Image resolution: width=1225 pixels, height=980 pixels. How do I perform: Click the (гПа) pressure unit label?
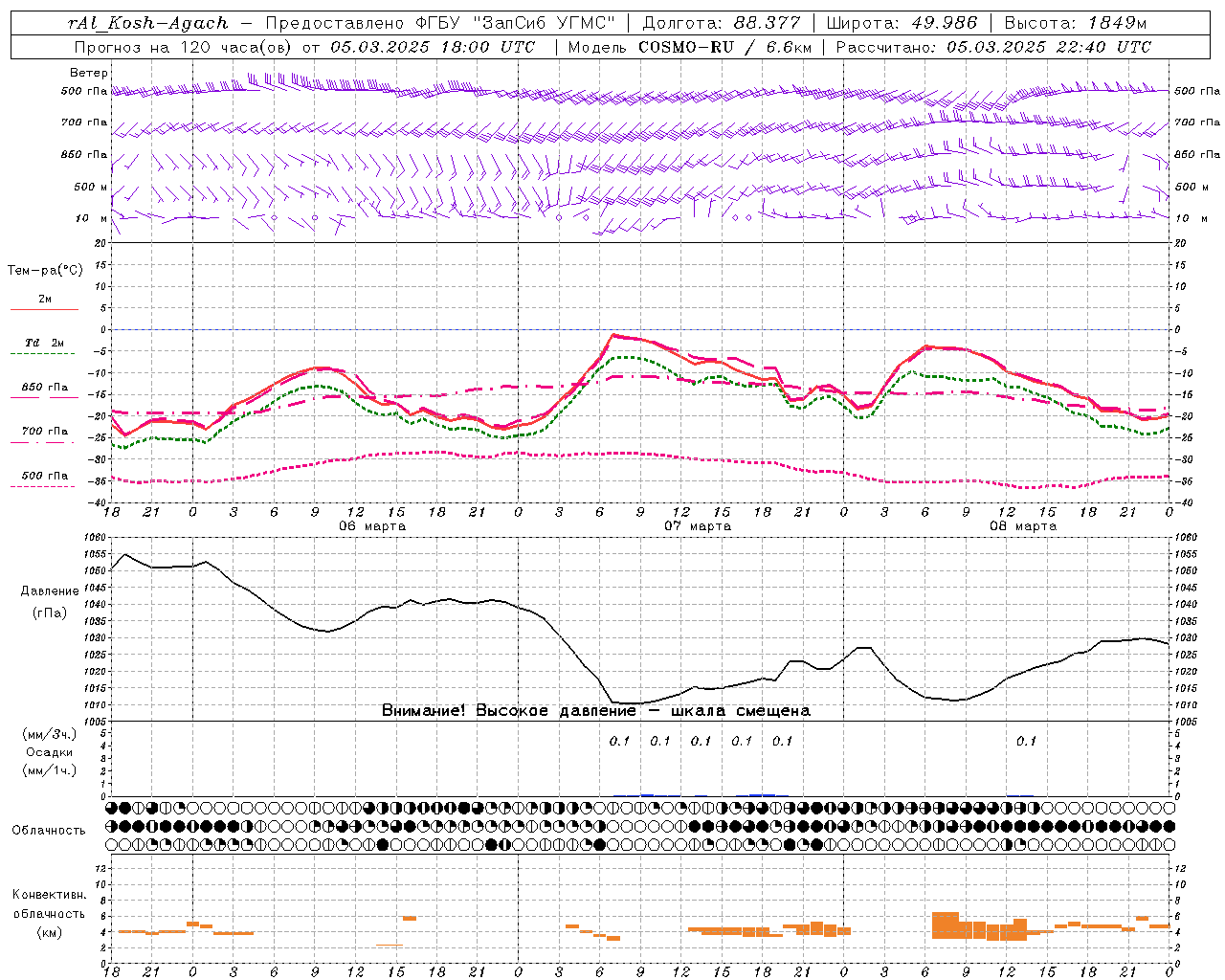coord(49,613)
